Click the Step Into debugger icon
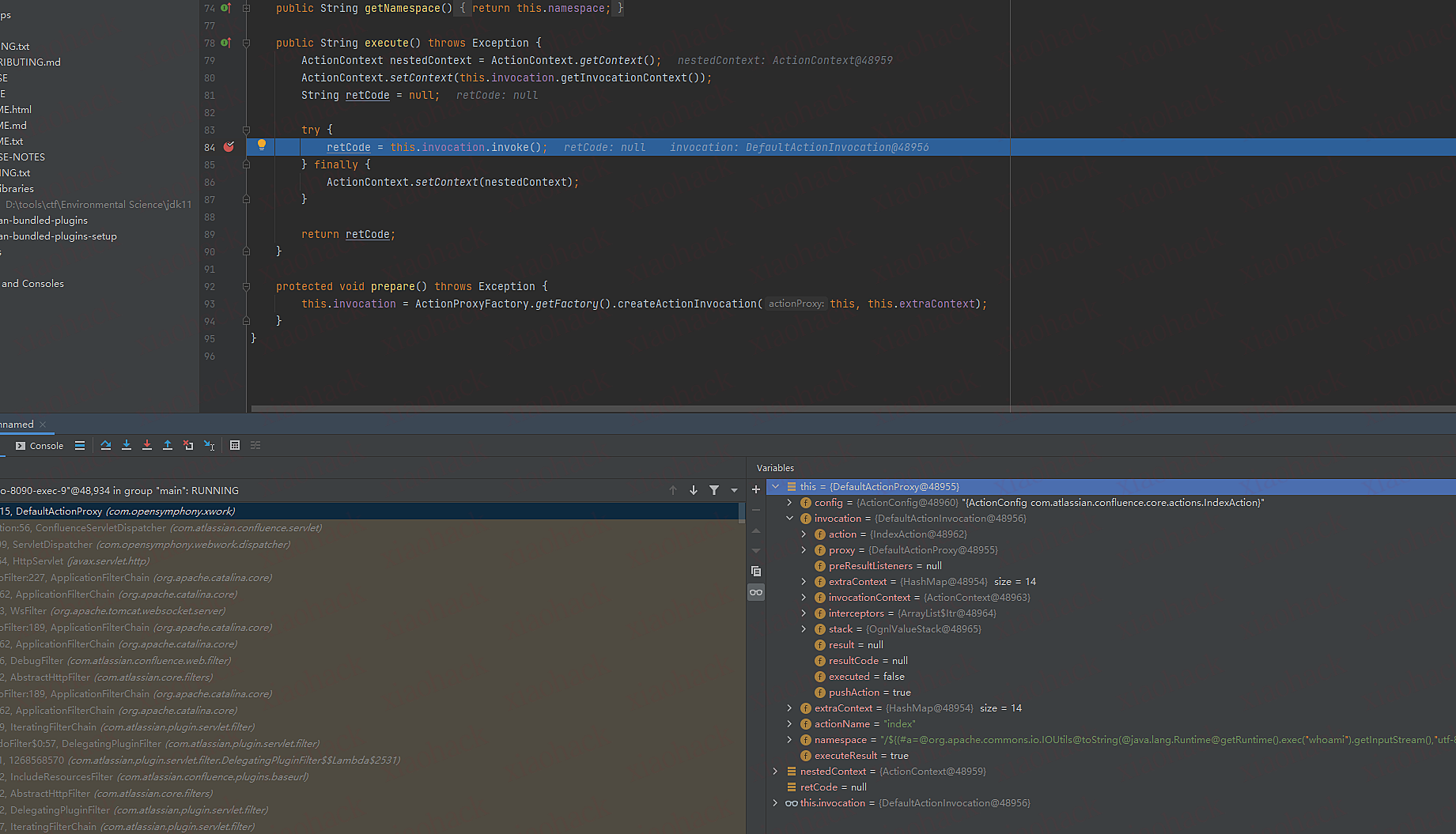This screenshot has width=1456, height=834. pyautogui.click(x=127, y=446)
